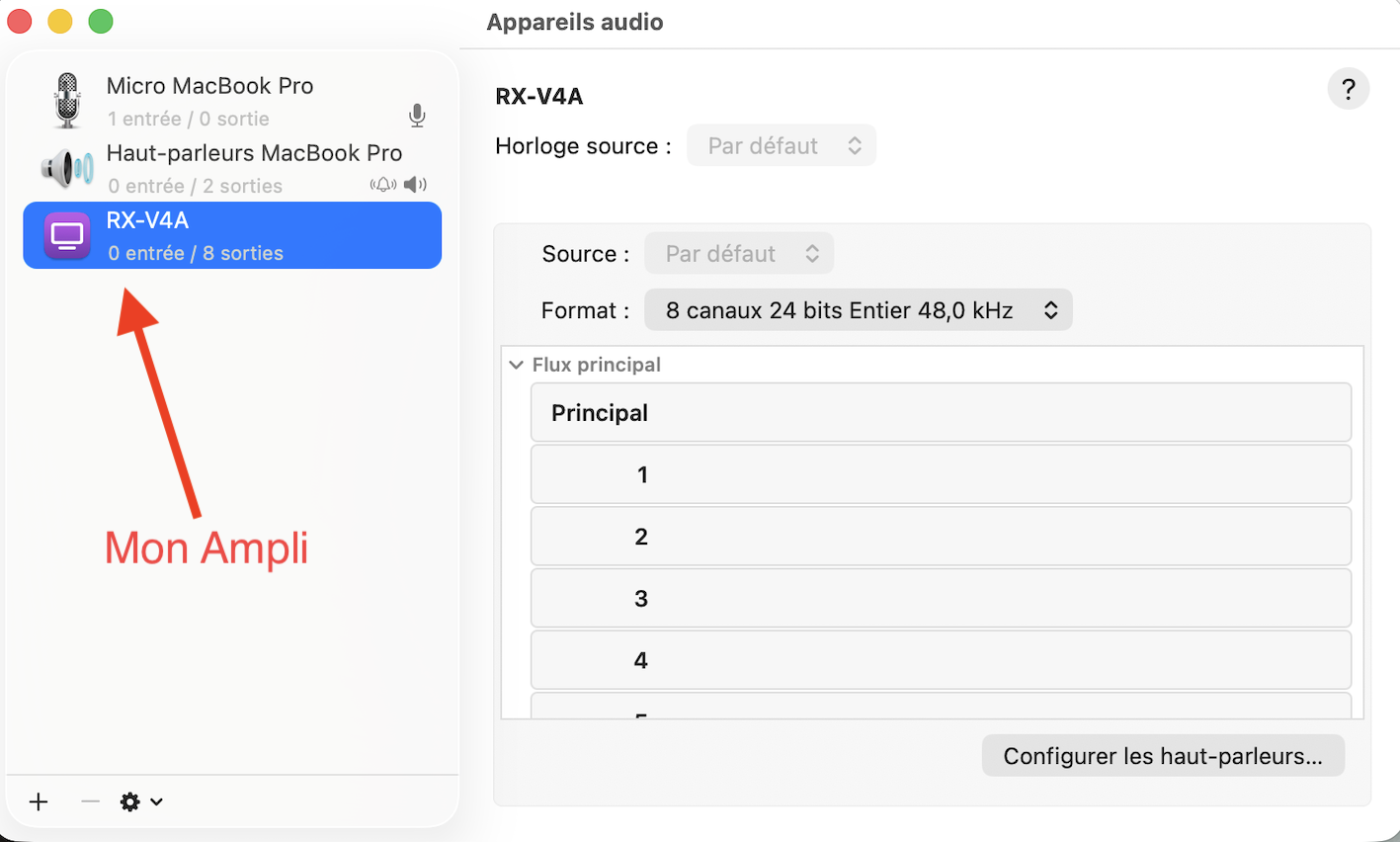Open the gear actions menu
Image resolution: width=1400 pixels, height=842 pixels.
[x=140, y=801]
